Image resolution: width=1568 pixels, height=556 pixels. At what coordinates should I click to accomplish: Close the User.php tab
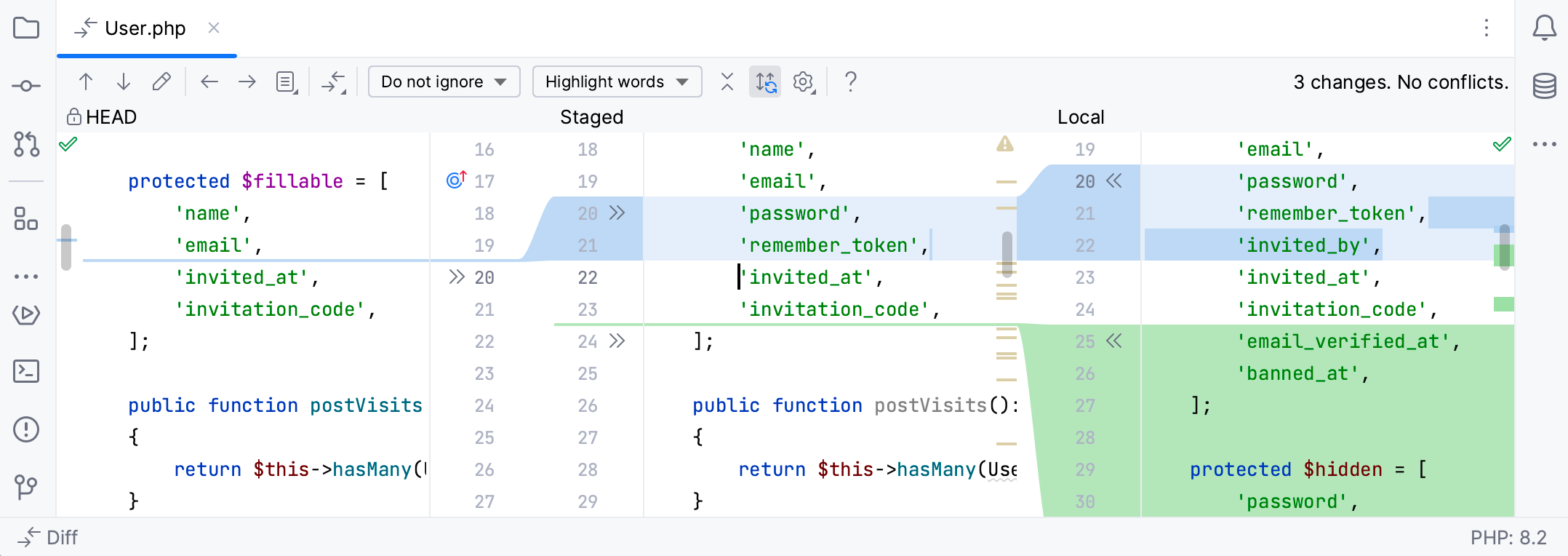coord(214,28)
